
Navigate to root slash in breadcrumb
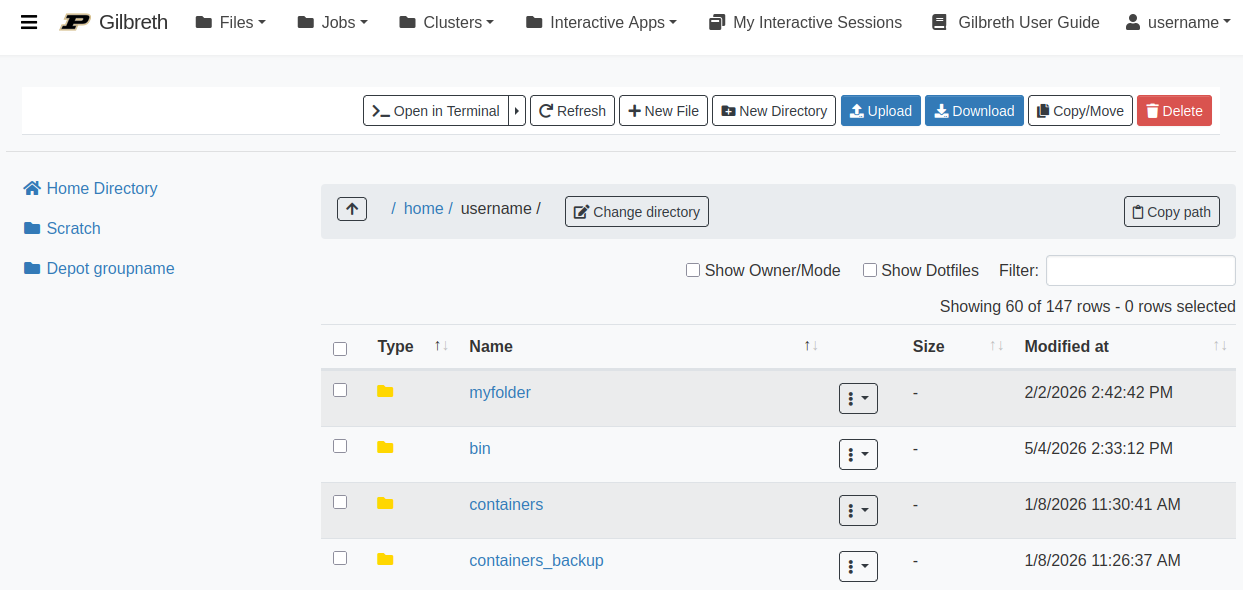[393, 208]
